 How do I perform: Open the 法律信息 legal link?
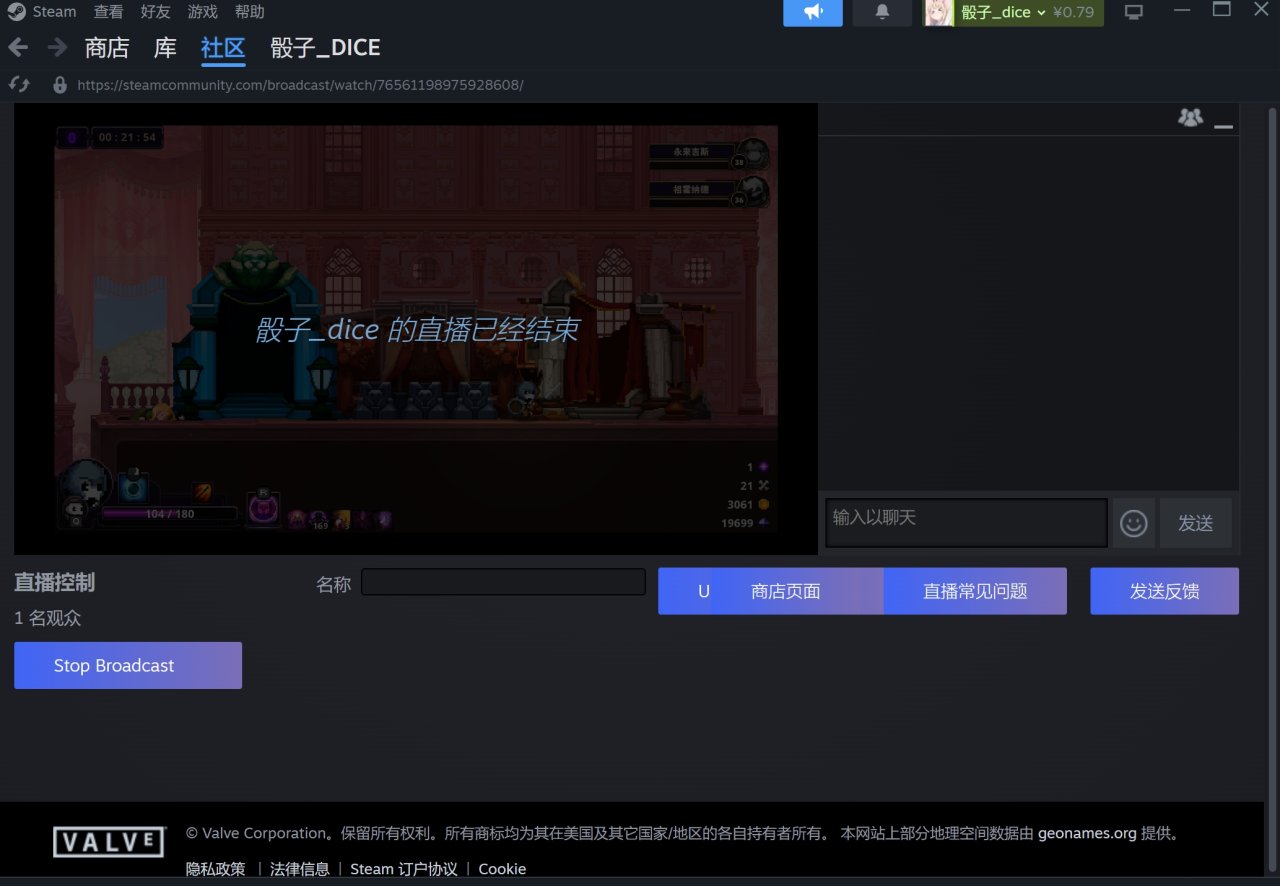299,869
